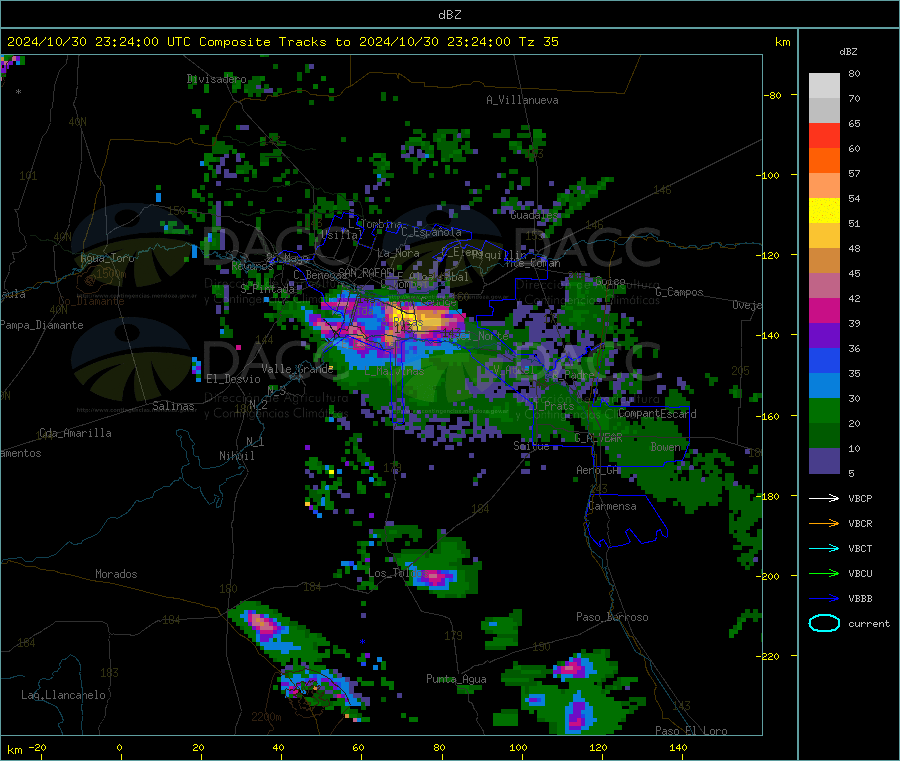This screenshot has height=761, width=900.
Task: Click the -140 tick on right axis
Action: 770,335
